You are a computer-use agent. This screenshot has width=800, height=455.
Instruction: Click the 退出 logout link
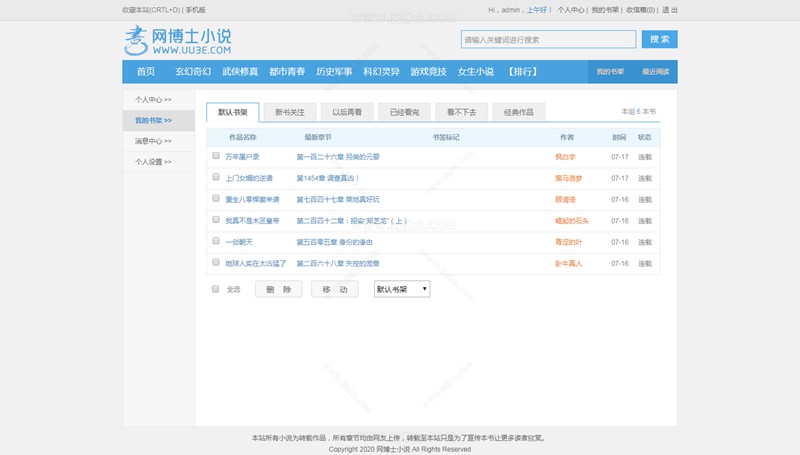pos(670,10)
